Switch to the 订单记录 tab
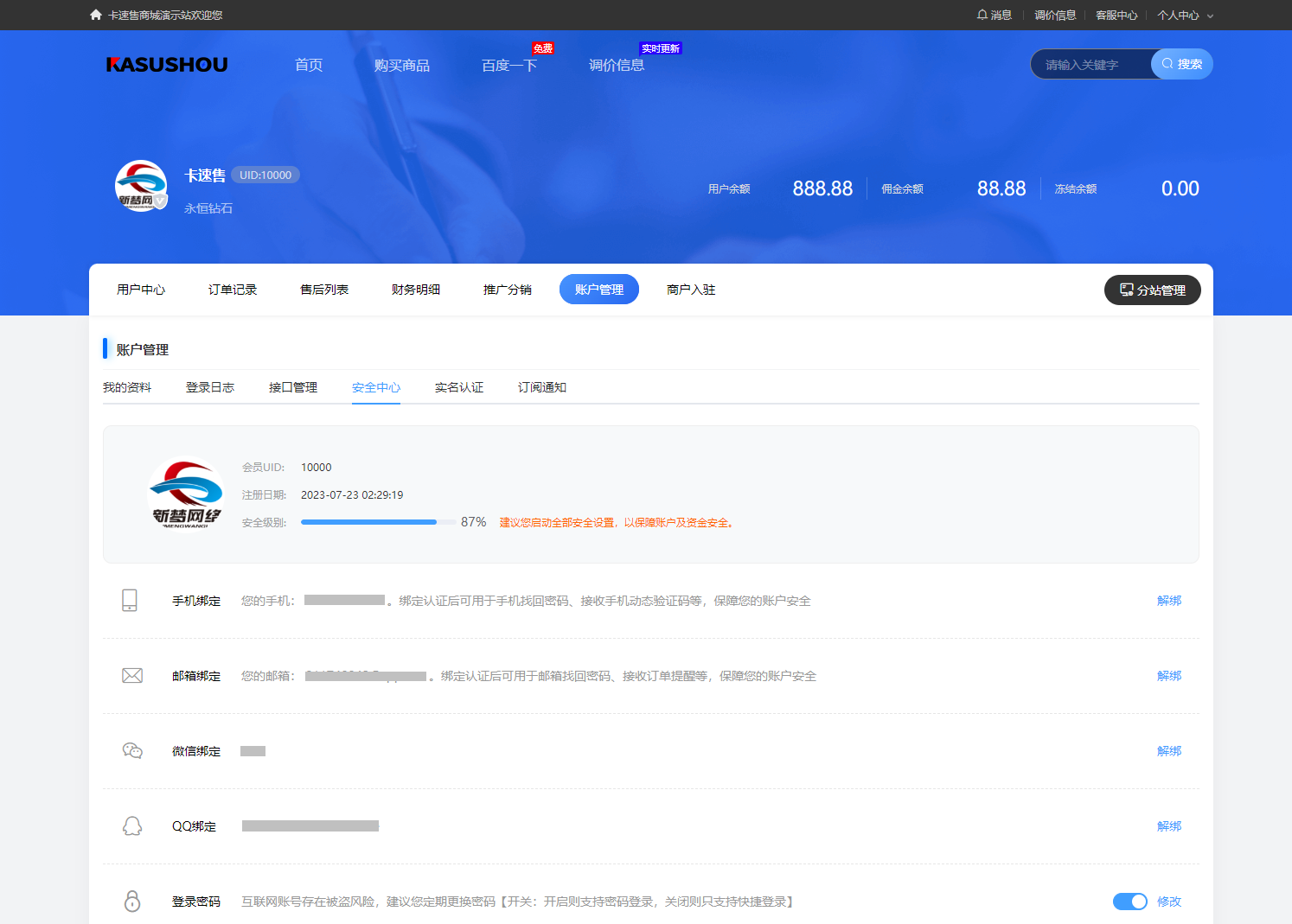The height and width of the screenshot is (924, 1292). 233,290
